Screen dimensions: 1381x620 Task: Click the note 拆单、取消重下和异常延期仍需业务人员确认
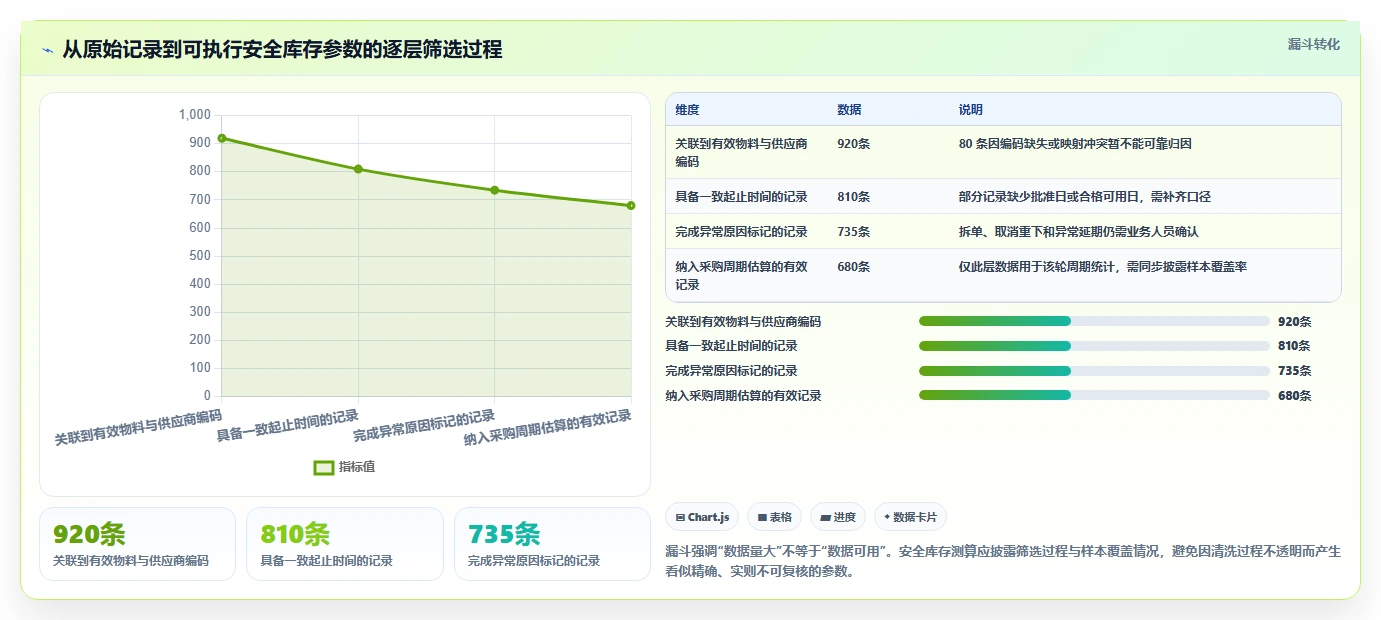1078,232
